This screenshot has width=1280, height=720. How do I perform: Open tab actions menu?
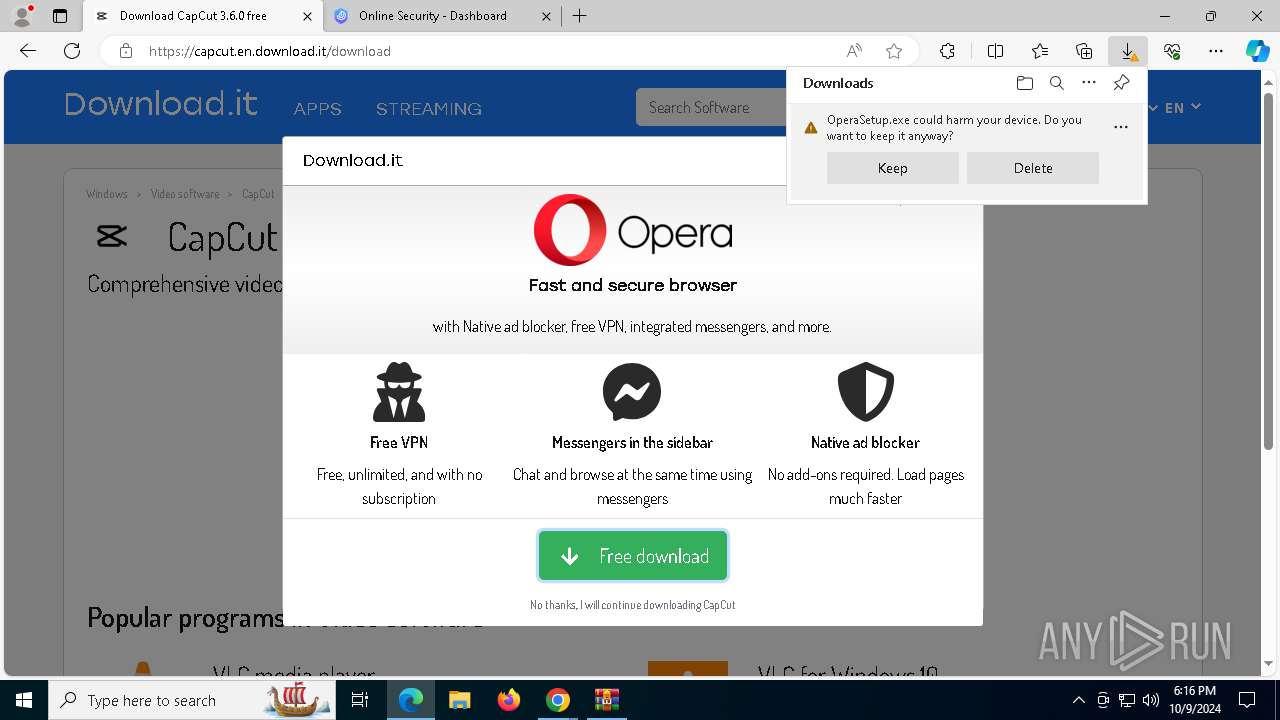click(60, 16)
